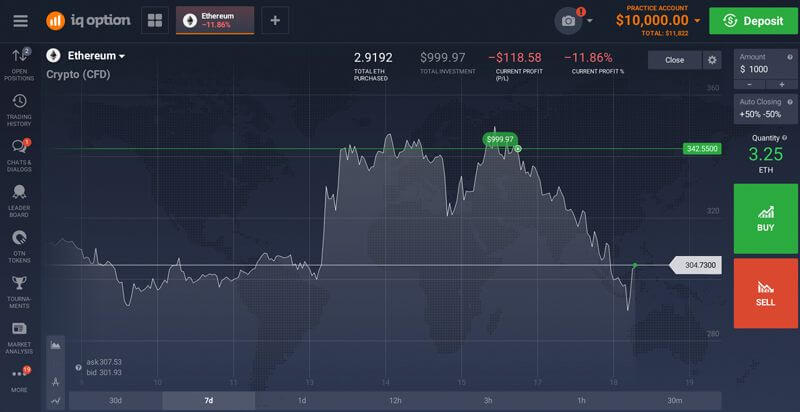
Task: Open position settings gear
Action: [x=712, y=60]
